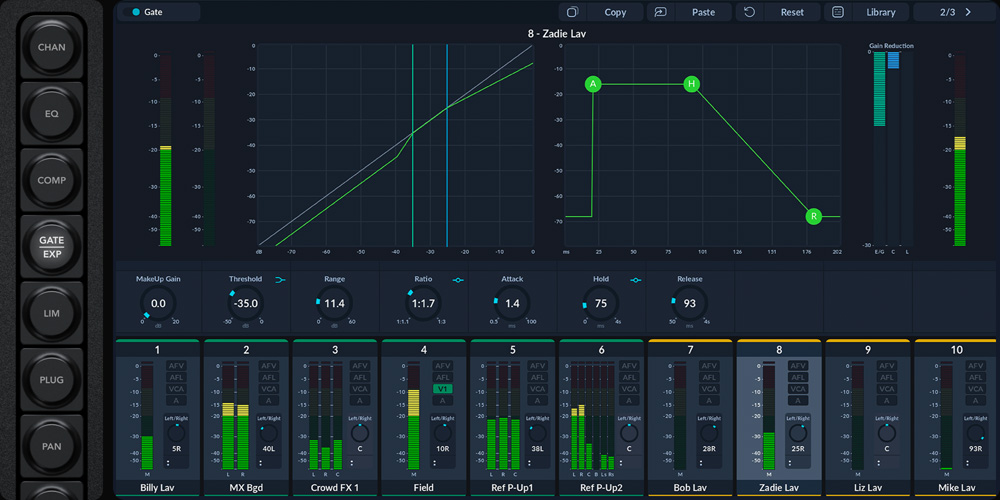Open the LIM limiter button

tap(52, 313)
